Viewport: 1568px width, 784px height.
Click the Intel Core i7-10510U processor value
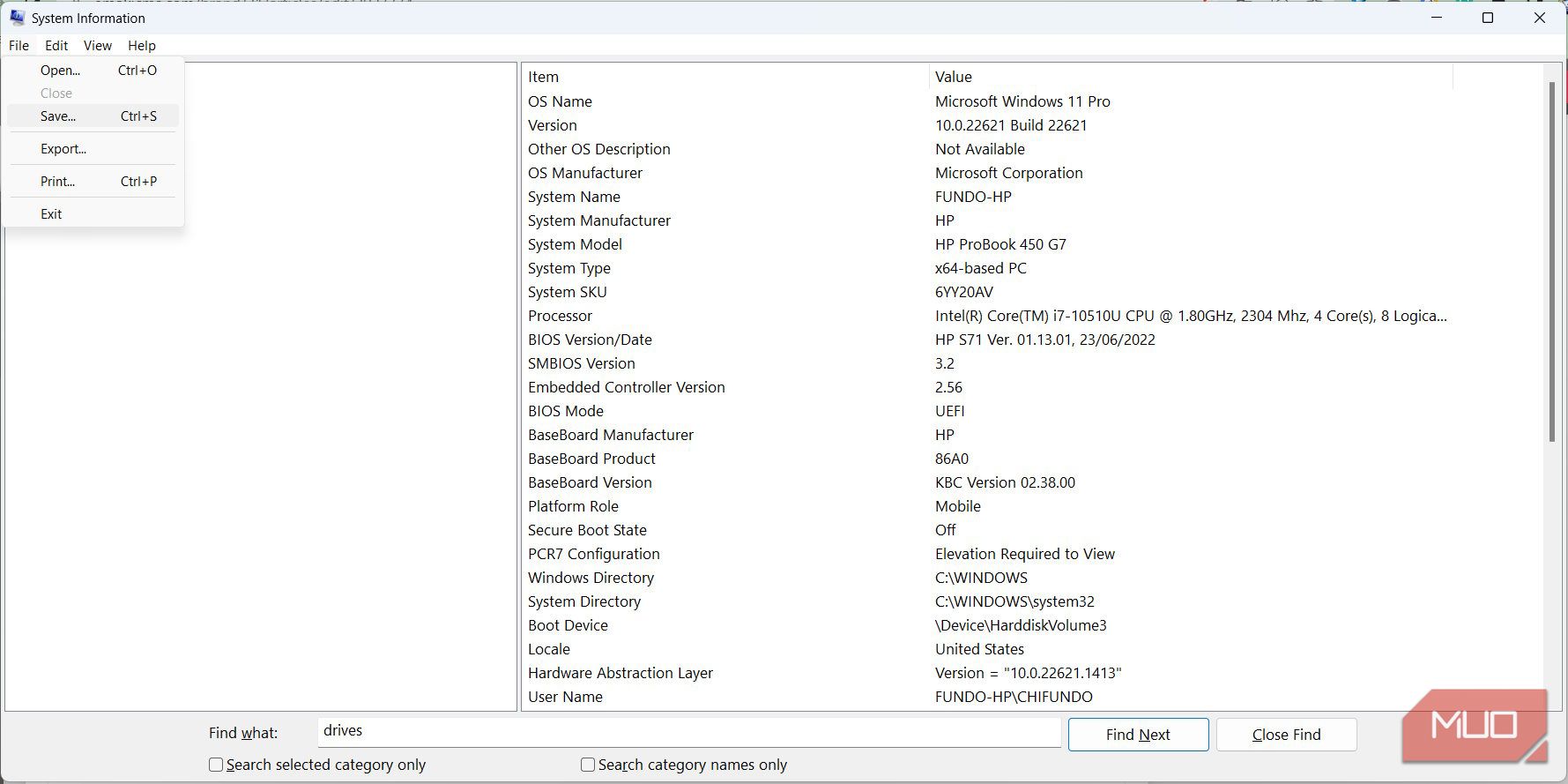click(x=1191, y=316)
